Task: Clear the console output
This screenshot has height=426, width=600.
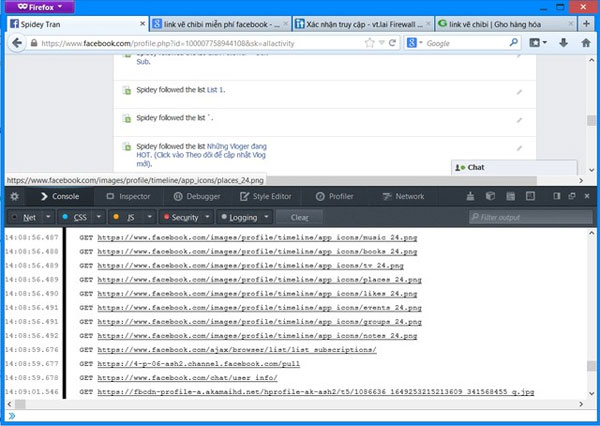Action: [x=299, y=217]
